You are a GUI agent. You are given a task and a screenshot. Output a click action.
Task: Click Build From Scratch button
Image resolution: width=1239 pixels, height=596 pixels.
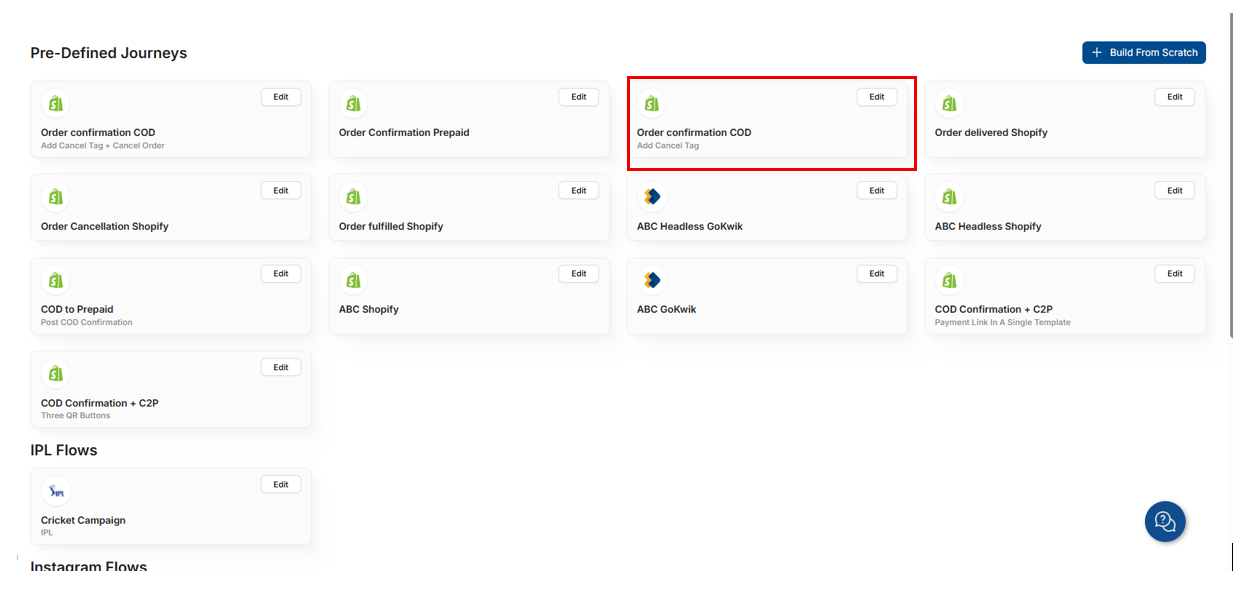1144,52
